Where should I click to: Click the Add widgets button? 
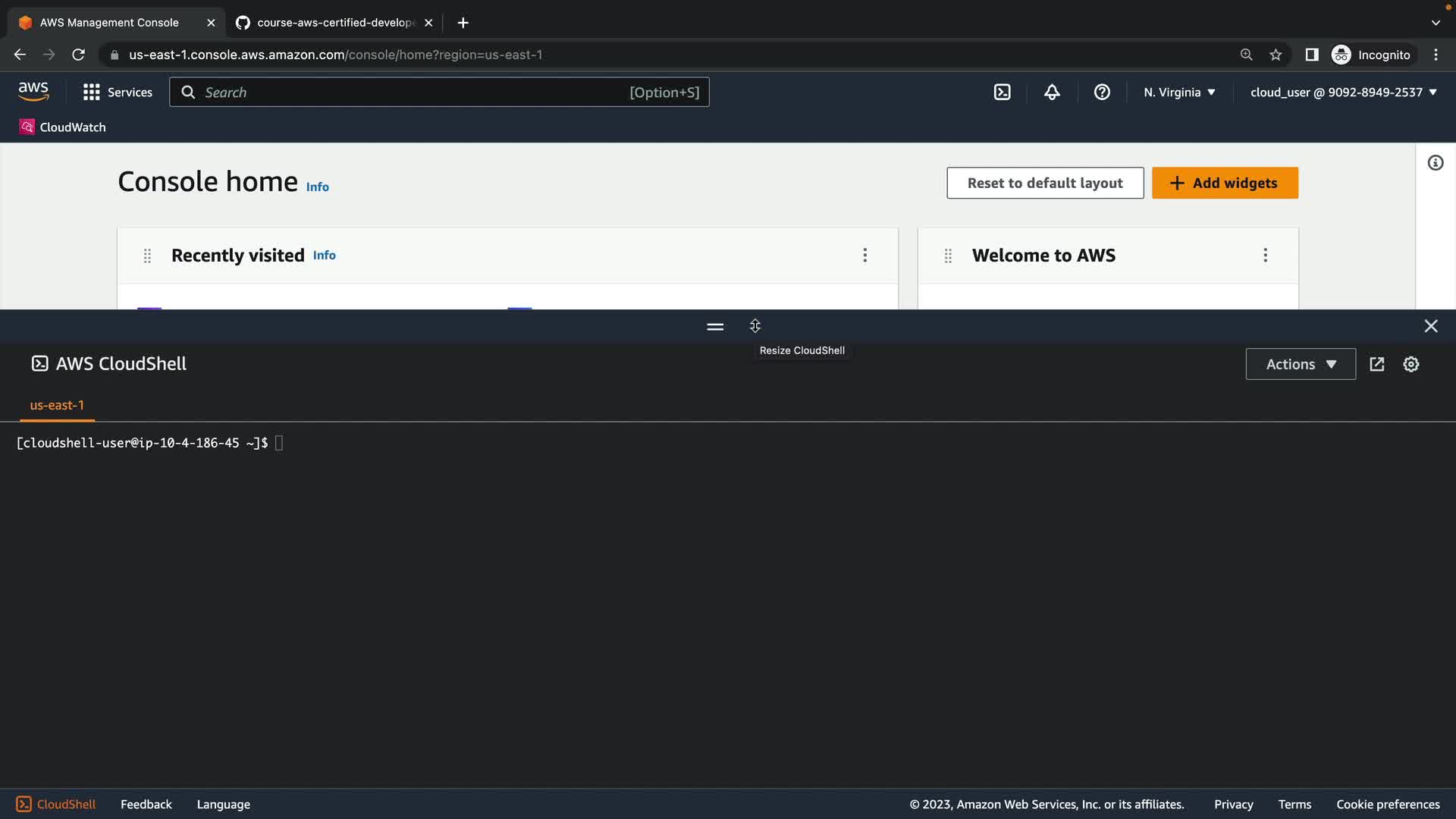pos(1224,183)
